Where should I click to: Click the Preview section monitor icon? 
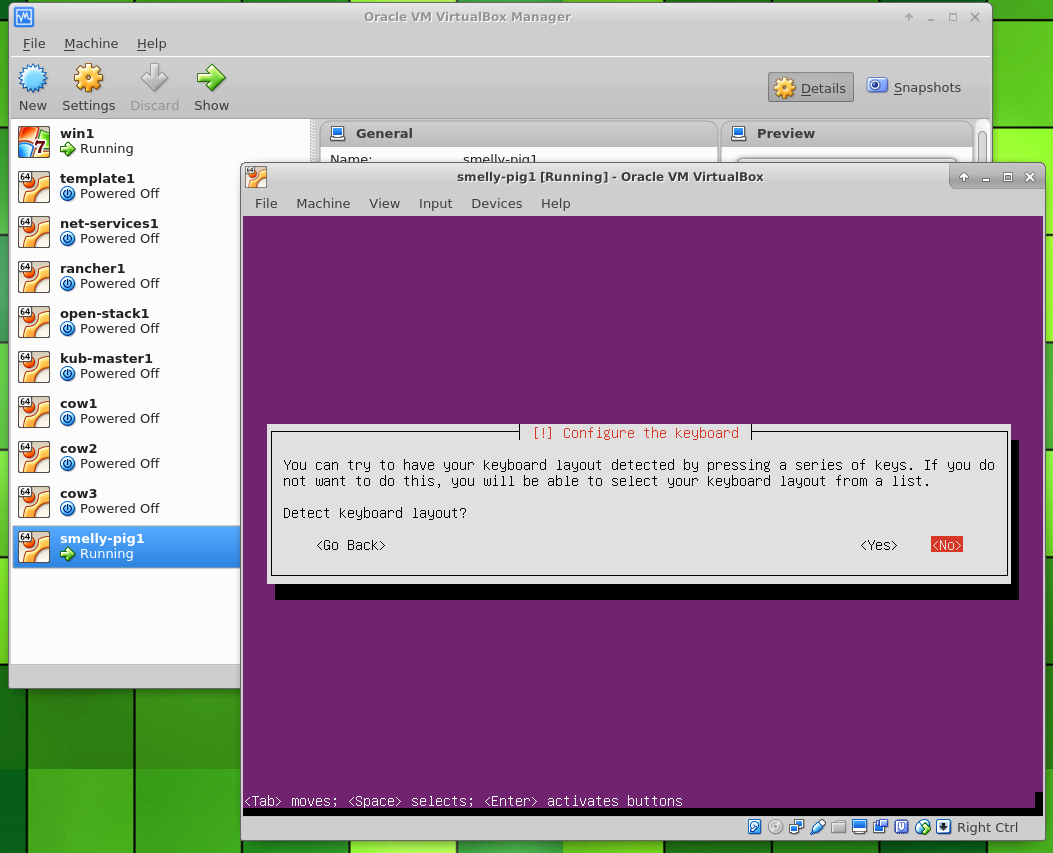click(x=739, y=133)
